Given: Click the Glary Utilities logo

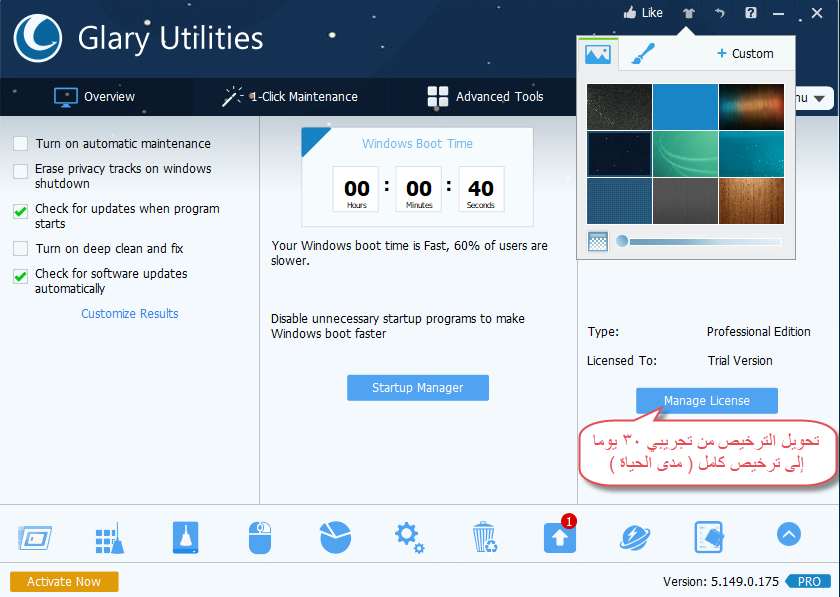Looking at the screenshot, I should [38, 38].
